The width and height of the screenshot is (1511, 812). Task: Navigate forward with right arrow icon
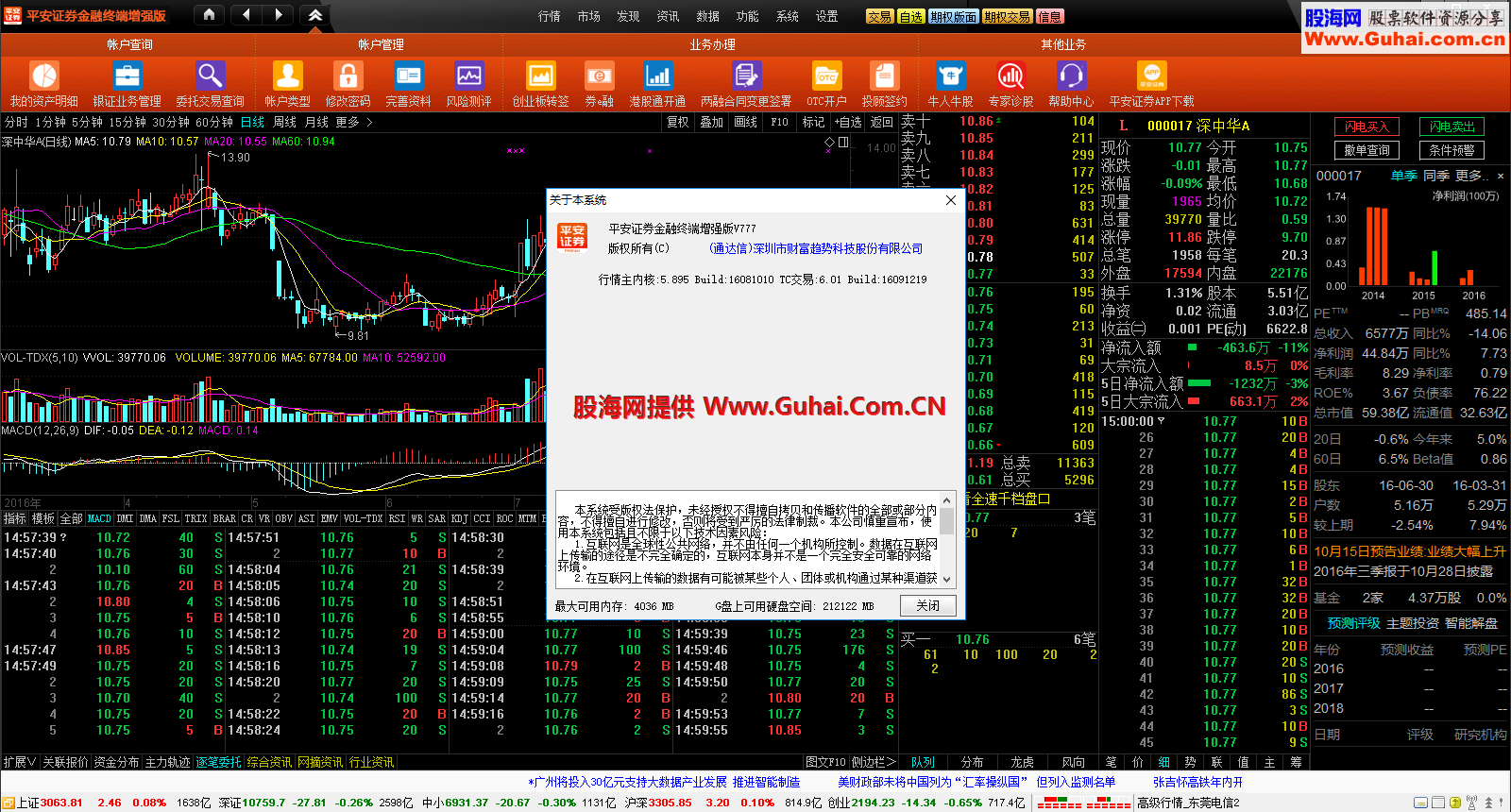pyautogui.click(x=278, y=15)
